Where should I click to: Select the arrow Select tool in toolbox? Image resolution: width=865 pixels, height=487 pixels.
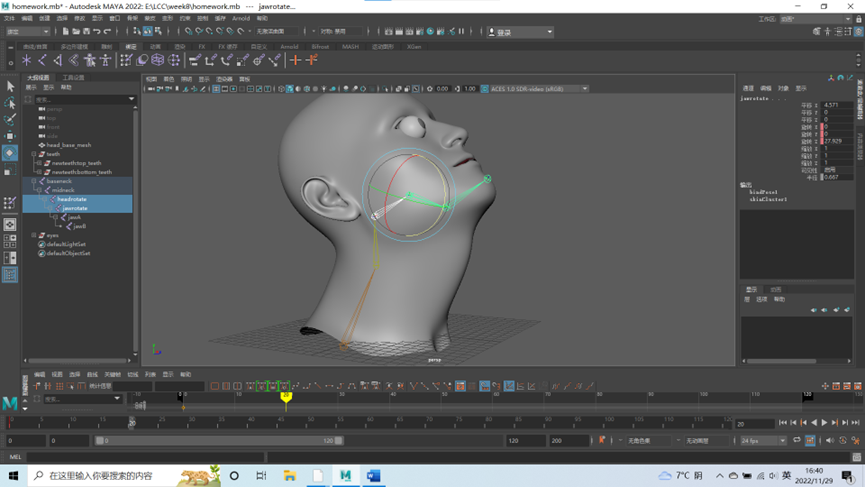[x=10, y=87]
